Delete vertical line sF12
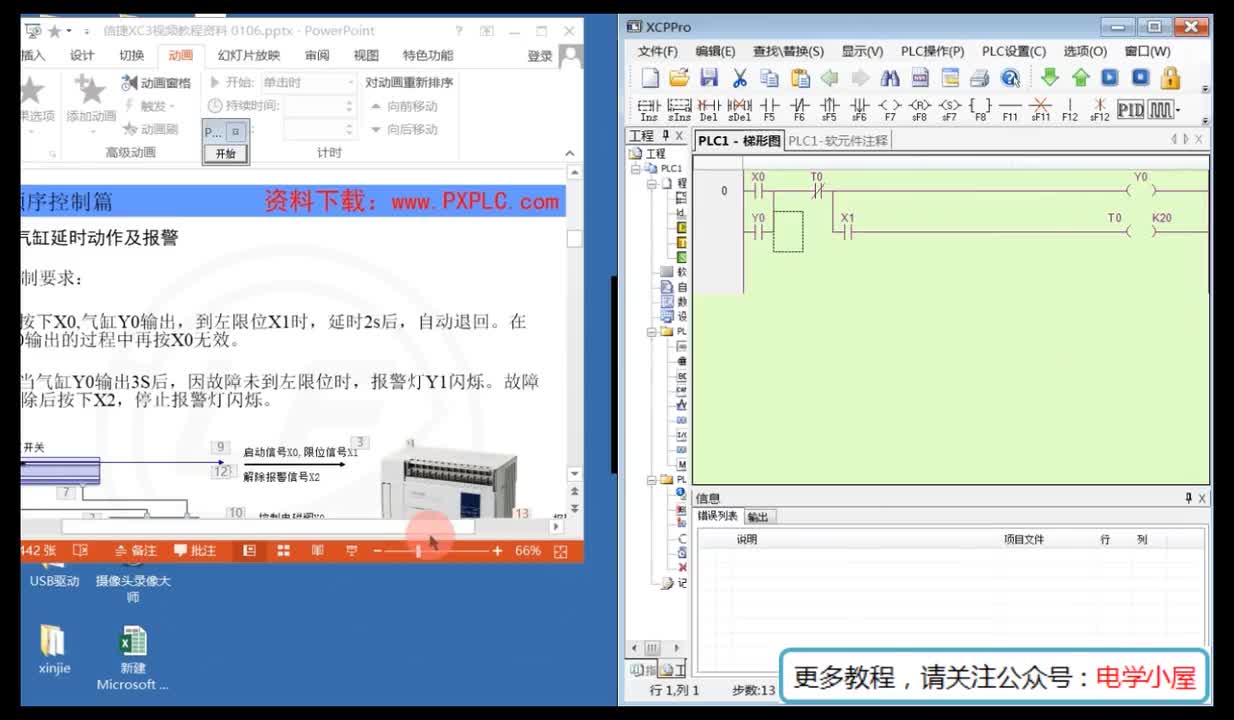 click(x=1100, y=109)
